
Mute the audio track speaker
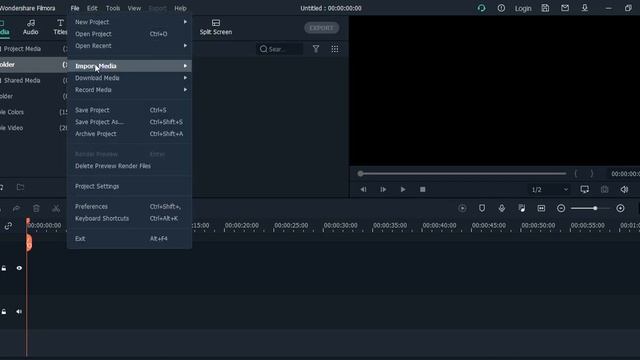click(19, 311)
